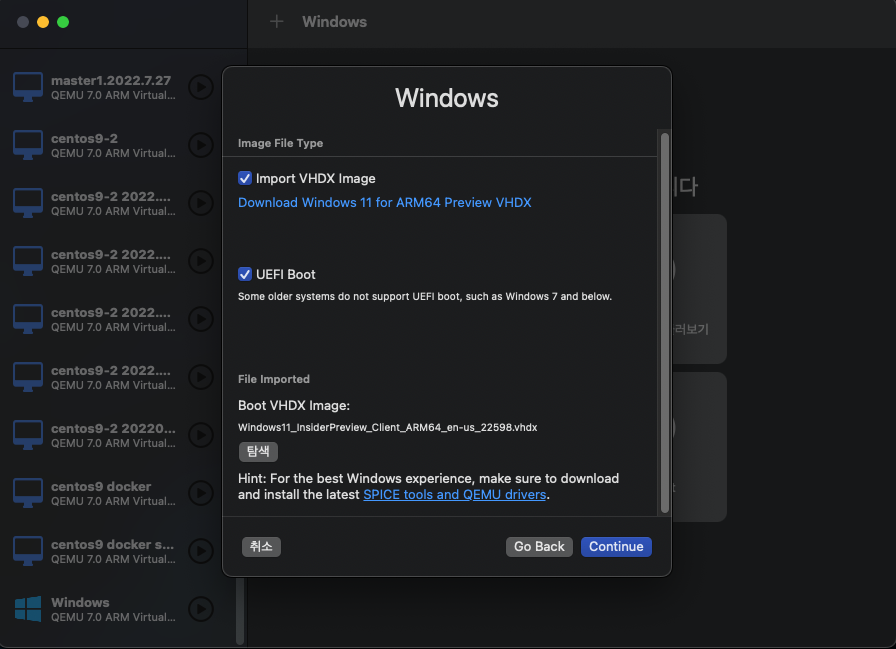Click the 취소 cancel button
Viewport: 896px width, 649px height.
261,547
